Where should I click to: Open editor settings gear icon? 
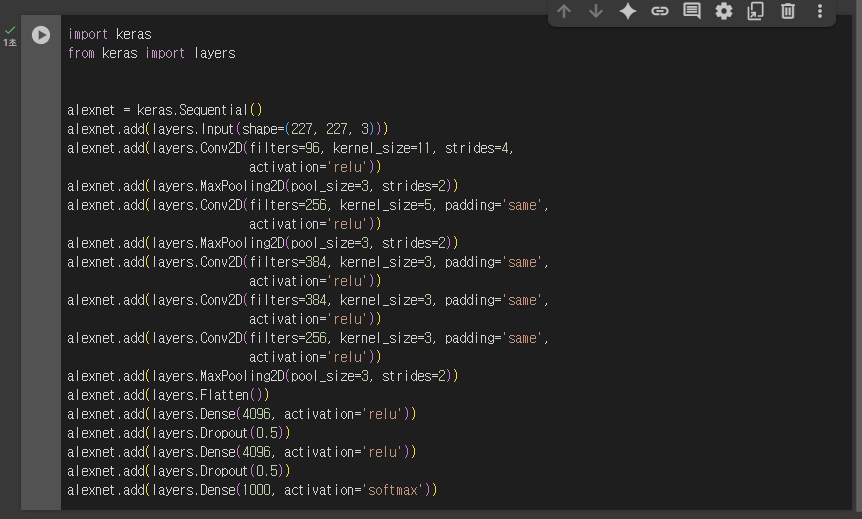click(x=723, y=11)
